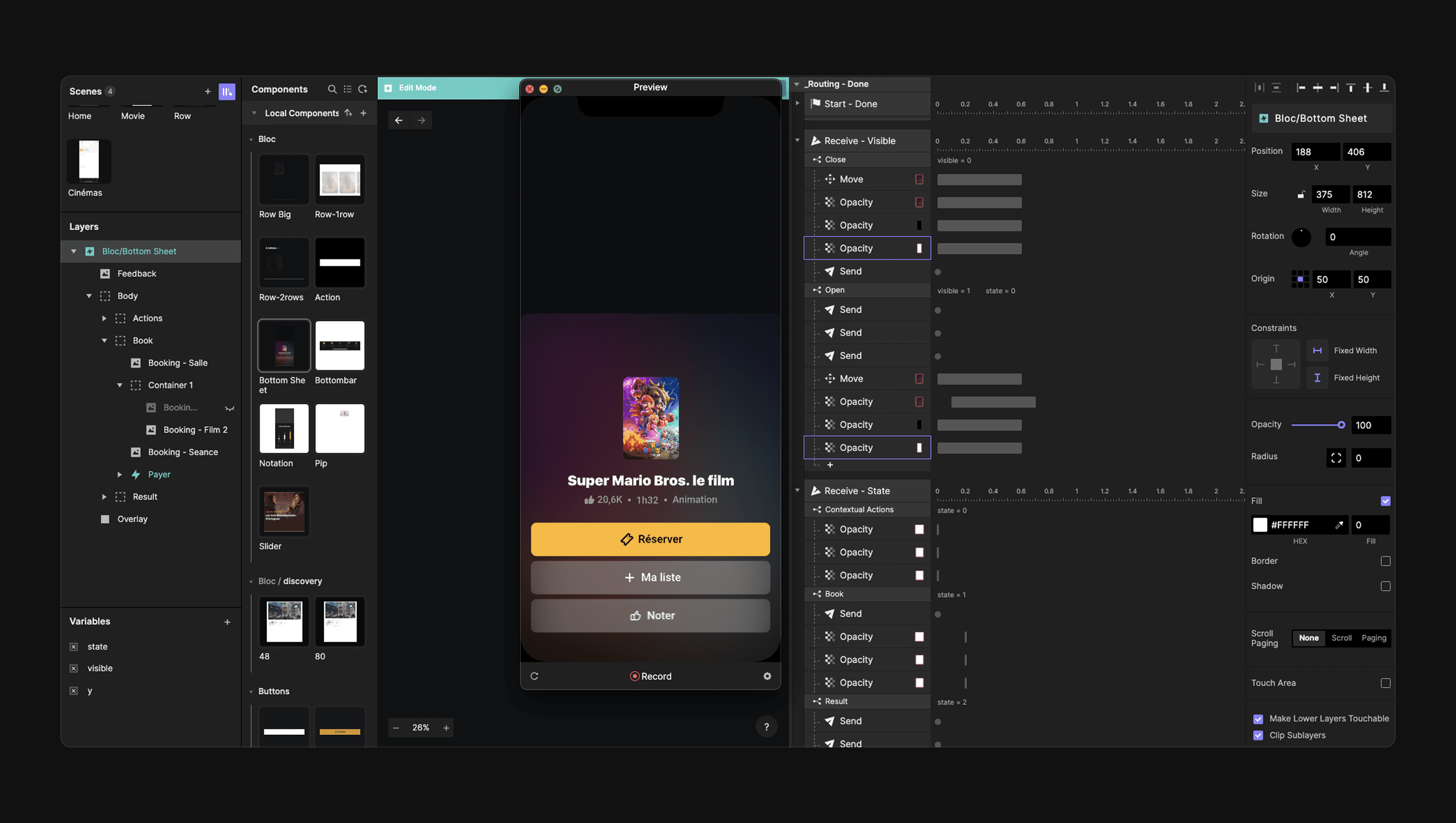Open help with the question mark button
The height and width of the screenshot is (823, 1456).
coord(767,727)
